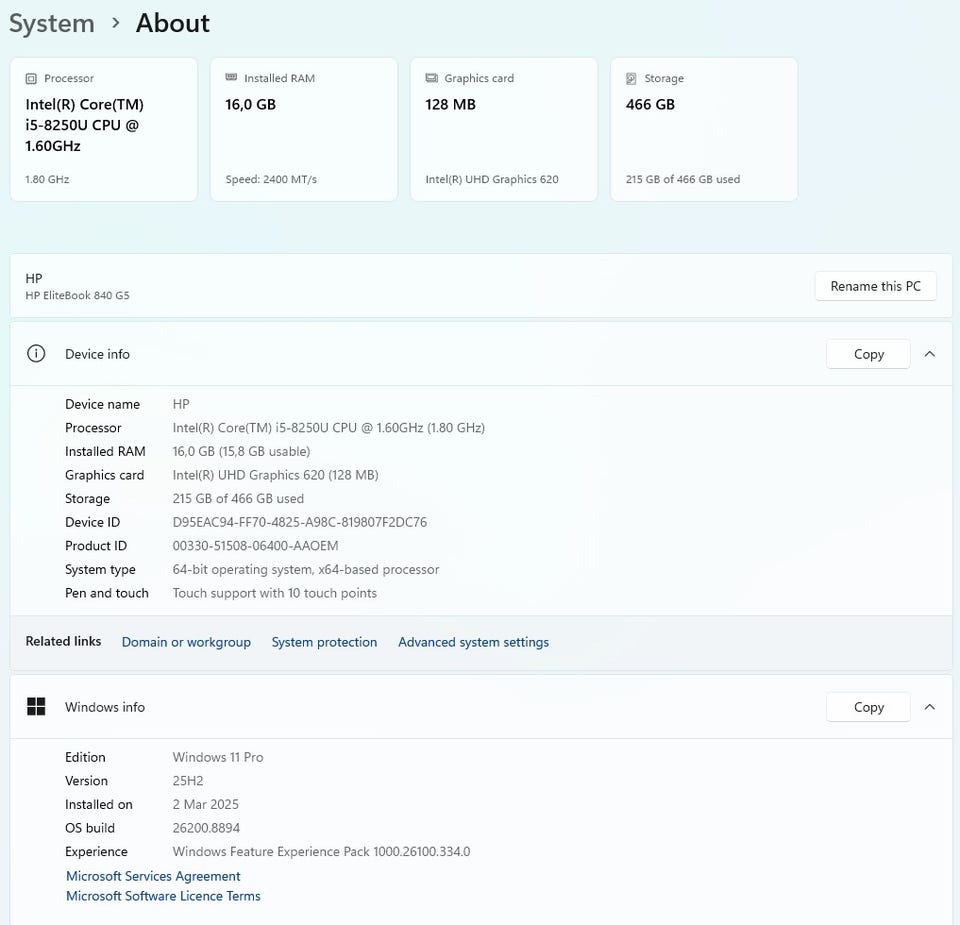Click the 25H2 version value
The width and height of the screenshot is (960, 925).
pyautogui.click(x=188, y=781)
